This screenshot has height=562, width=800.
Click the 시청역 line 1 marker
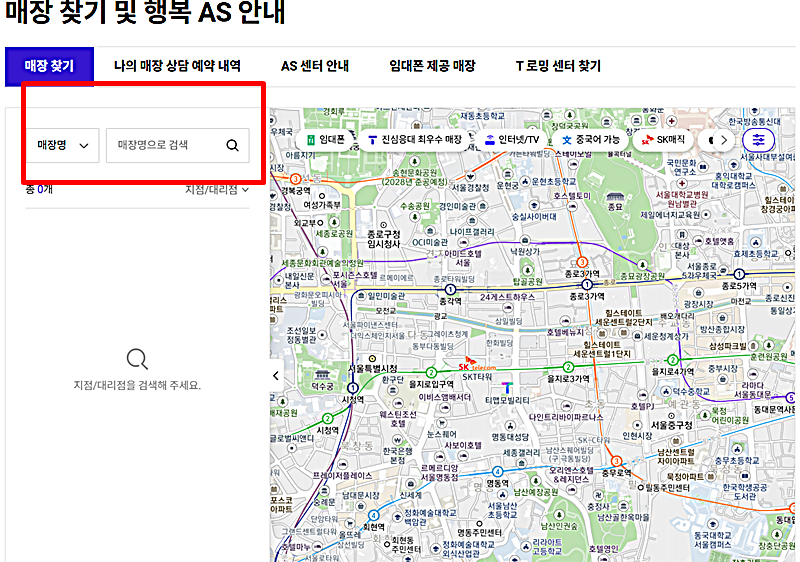352,389
